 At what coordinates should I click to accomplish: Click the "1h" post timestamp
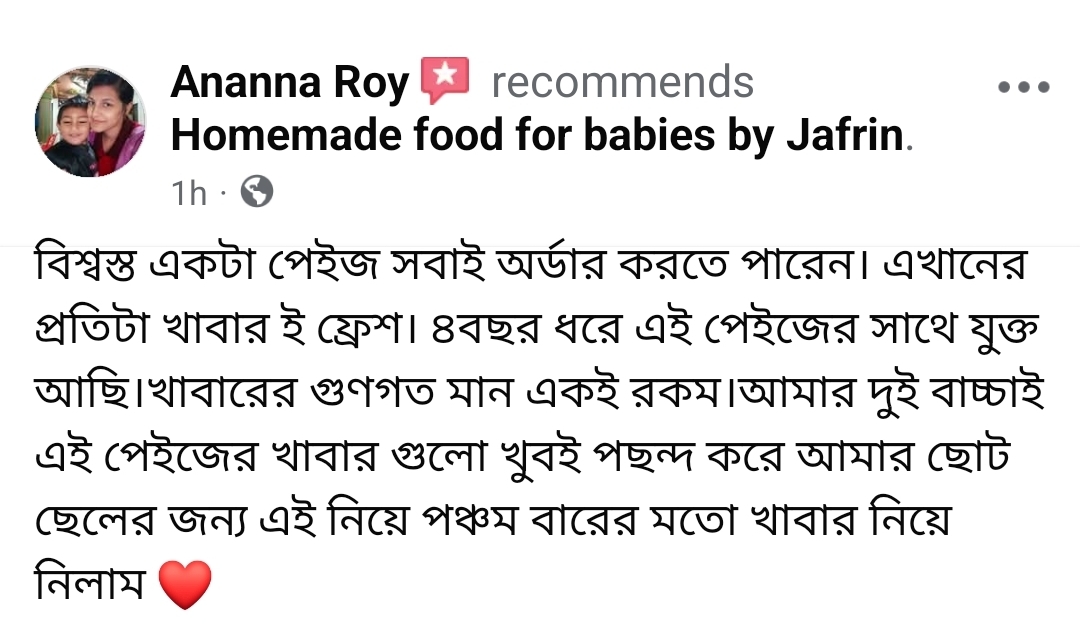pyautogui.click(x=188, y=192)
